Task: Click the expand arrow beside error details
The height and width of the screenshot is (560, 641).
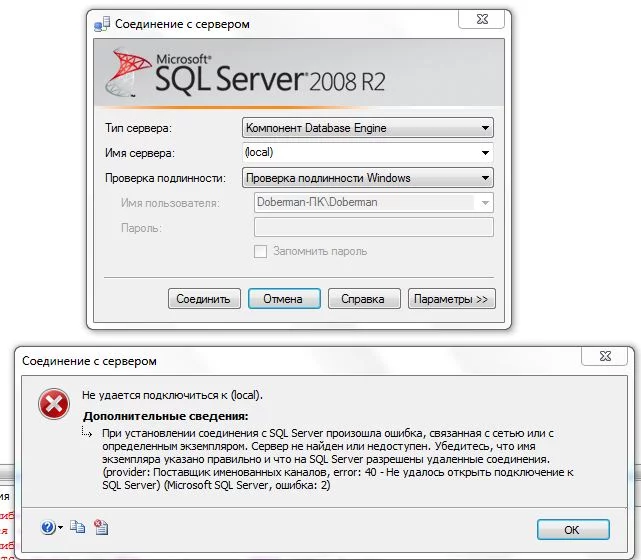Action: (x=86, y=432)
